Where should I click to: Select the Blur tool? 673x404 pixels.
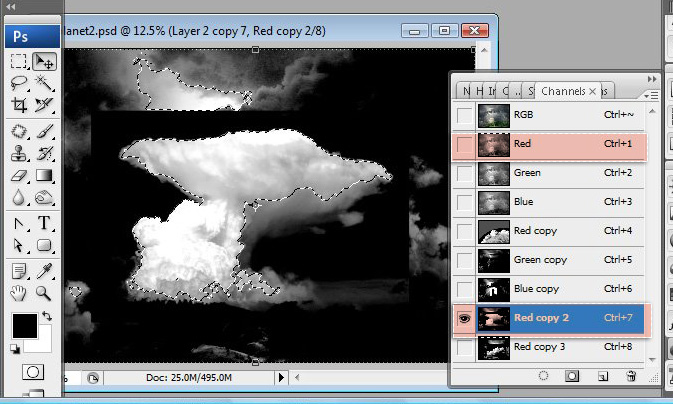pos(18,197)
